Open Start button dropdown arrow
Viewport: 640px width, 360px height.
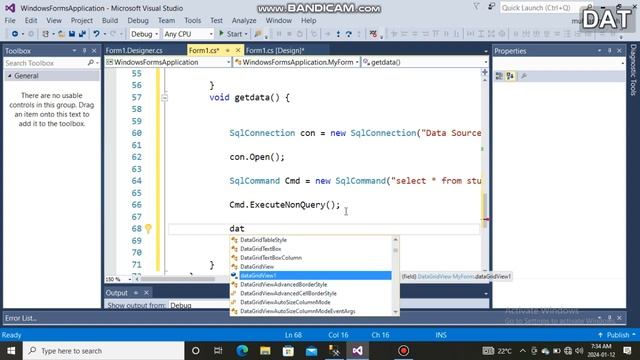pos(246,34)
